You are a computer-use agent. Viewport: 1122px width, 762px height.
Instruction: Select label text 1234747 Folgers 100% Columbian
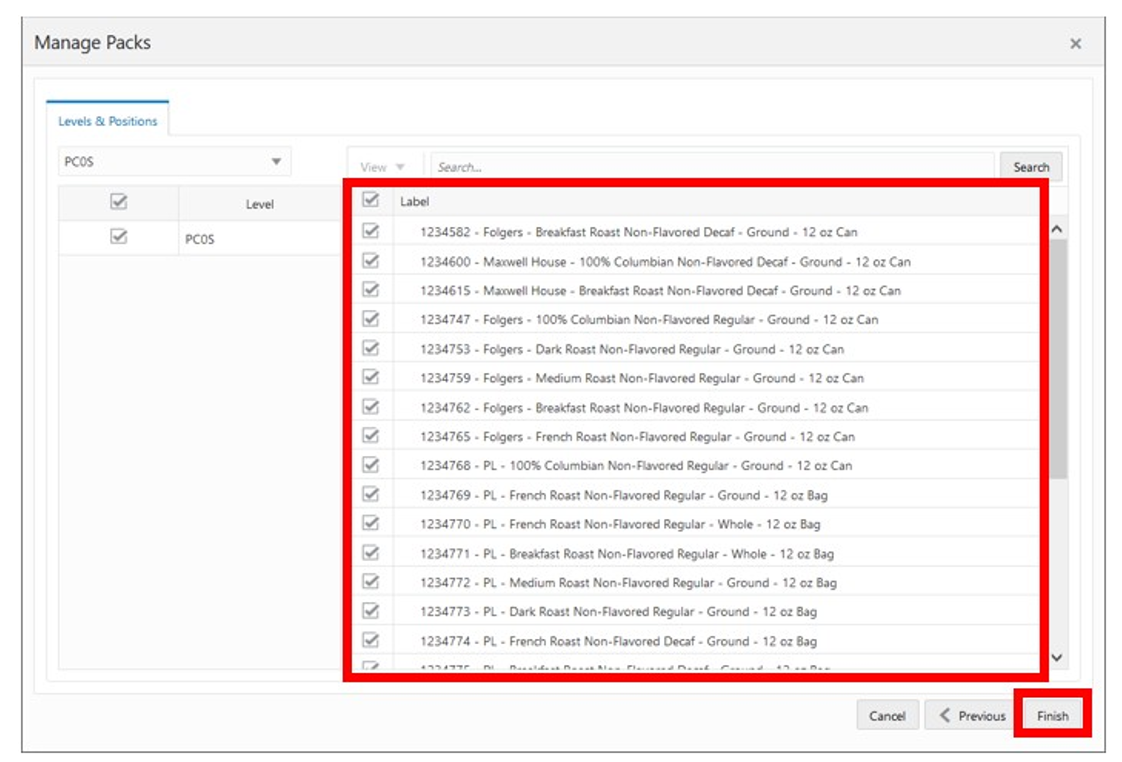click(649, 320)
